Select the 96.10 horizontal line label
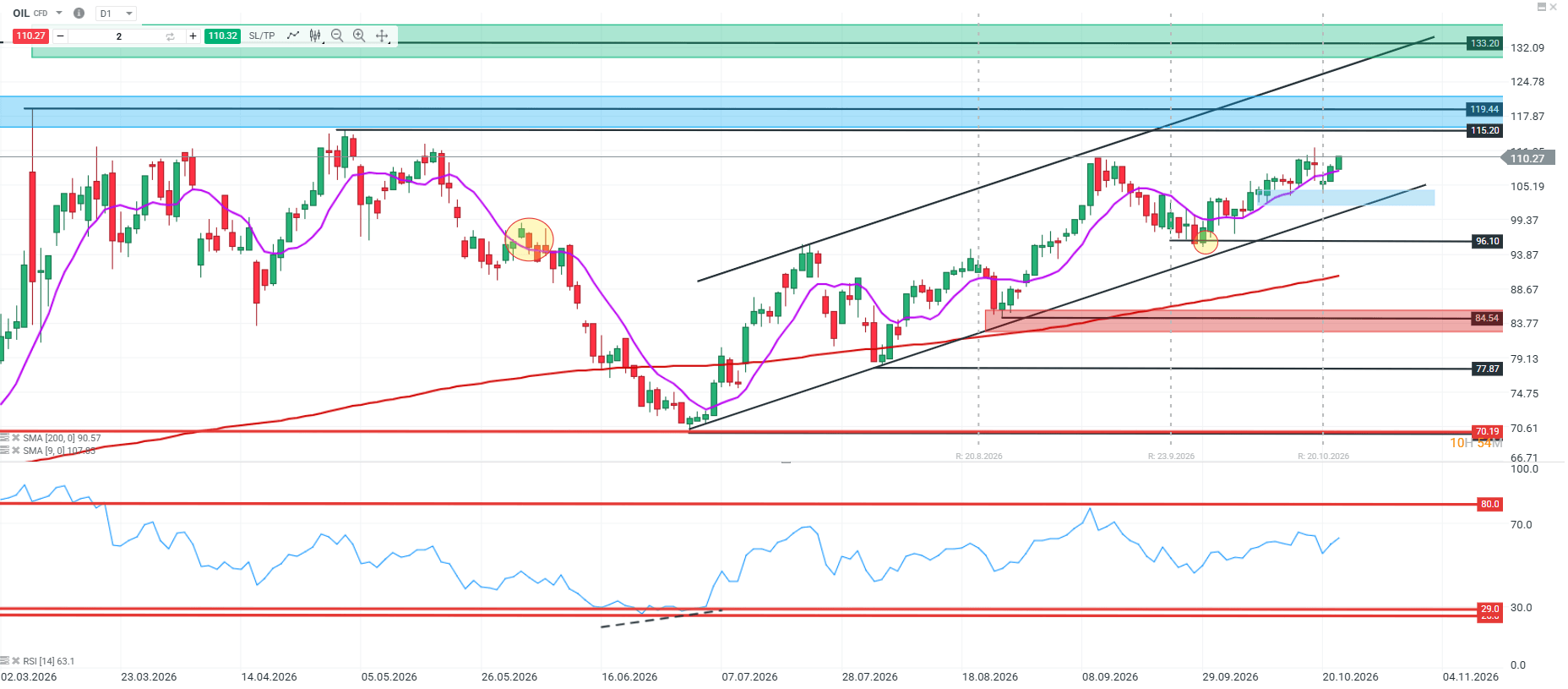1568x689 pixels. point(1487,241)
